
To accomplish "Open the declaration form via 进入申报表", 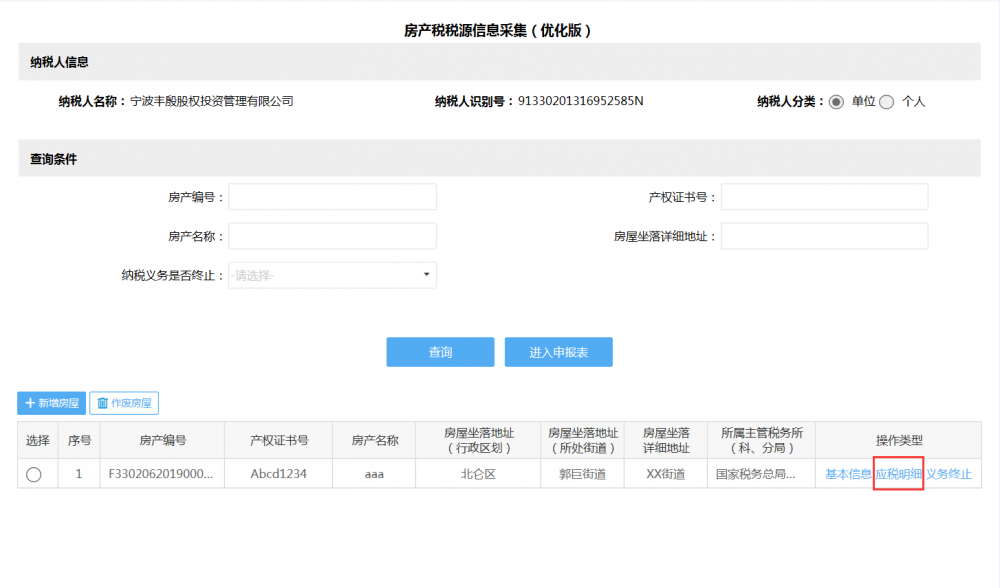I will pos(558,352).
